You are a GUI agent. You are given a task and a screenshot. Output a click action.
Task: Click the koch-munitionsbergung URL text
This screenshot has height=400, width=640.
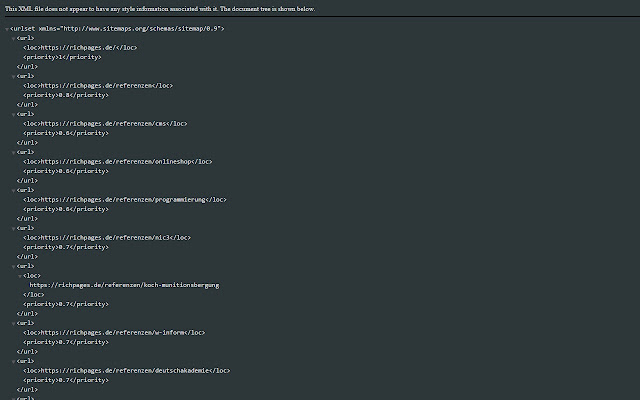point(124,285)
